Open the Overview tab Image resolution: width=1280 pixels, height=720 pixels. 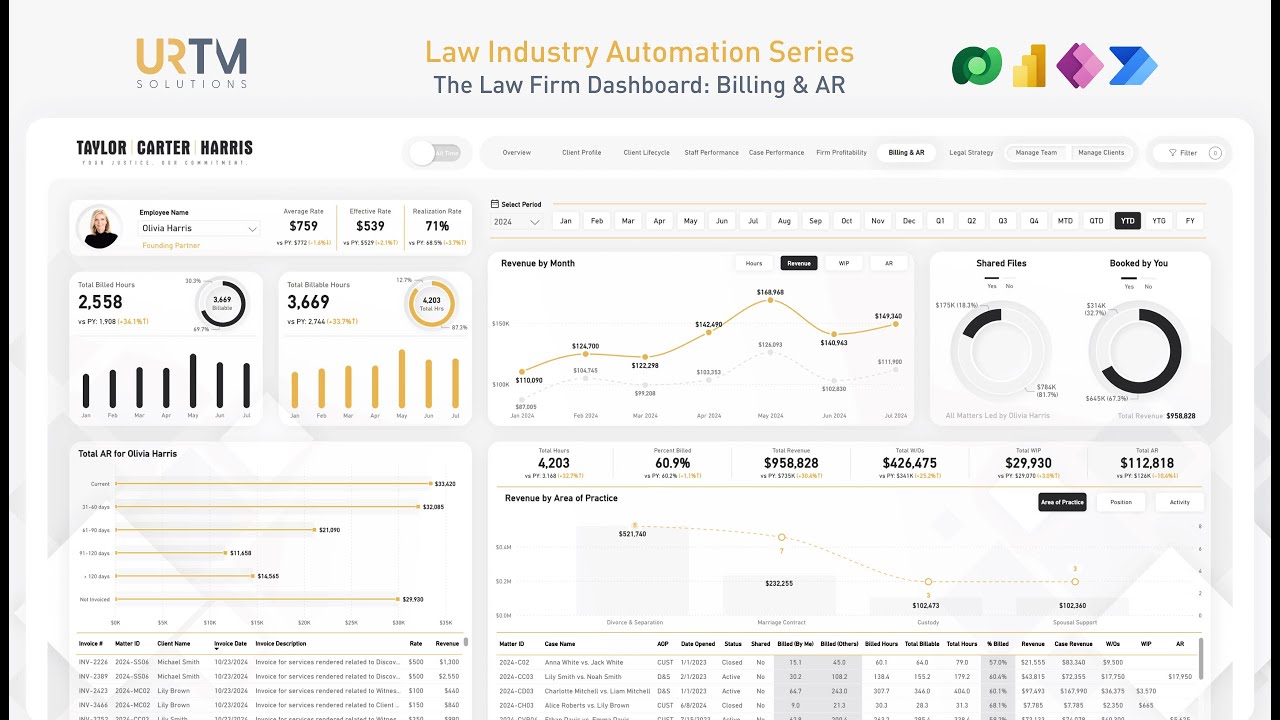(x=517, y=153)
